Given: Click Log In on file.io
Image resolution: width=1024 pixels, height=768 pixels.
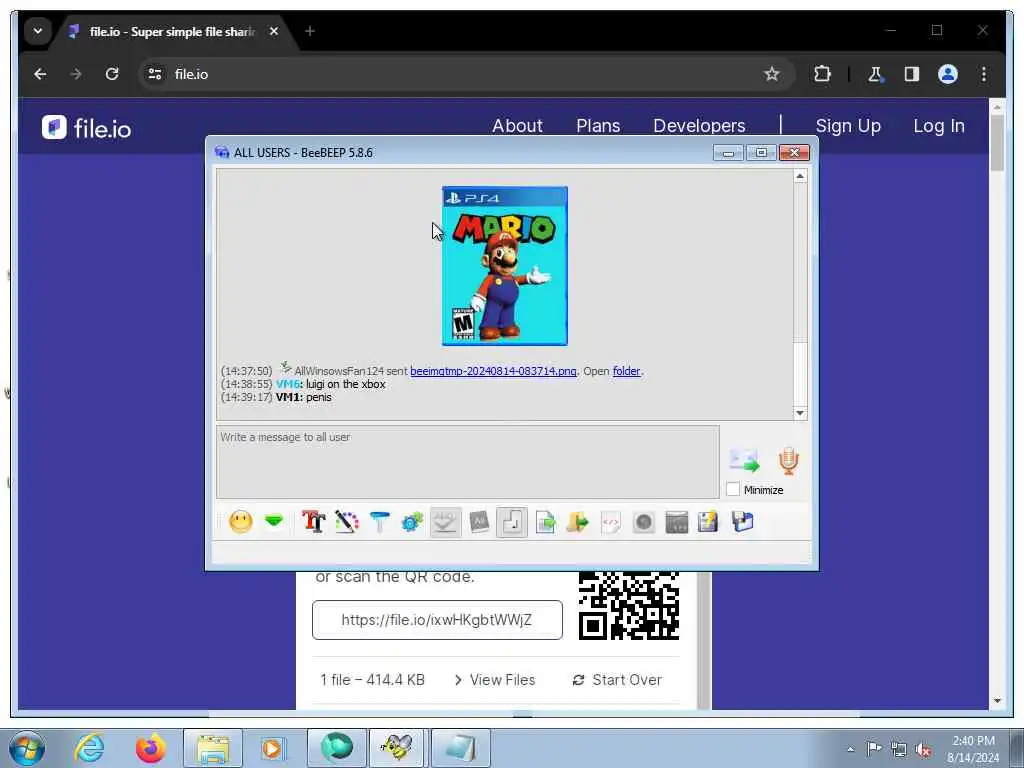Looking at the screenshot, I should point(939,126).
